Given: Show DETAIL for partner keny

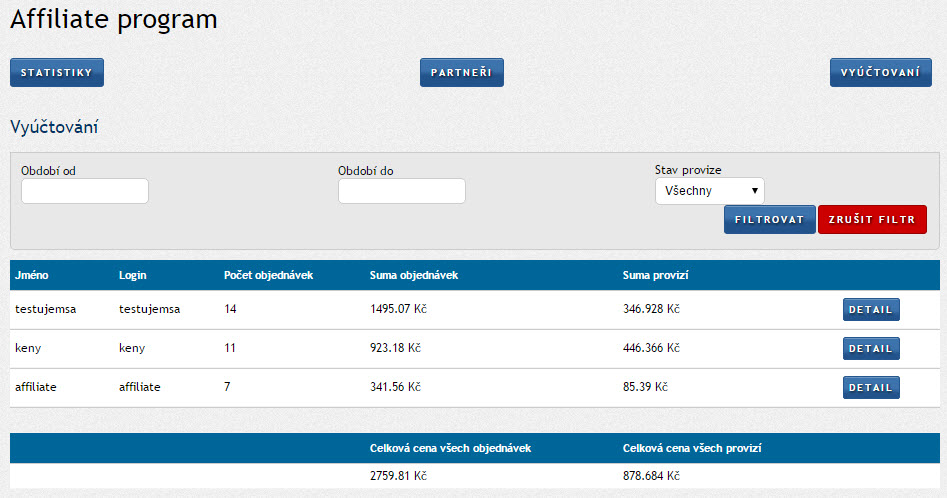Looking at the screenshot, I should tap(870, 349).
